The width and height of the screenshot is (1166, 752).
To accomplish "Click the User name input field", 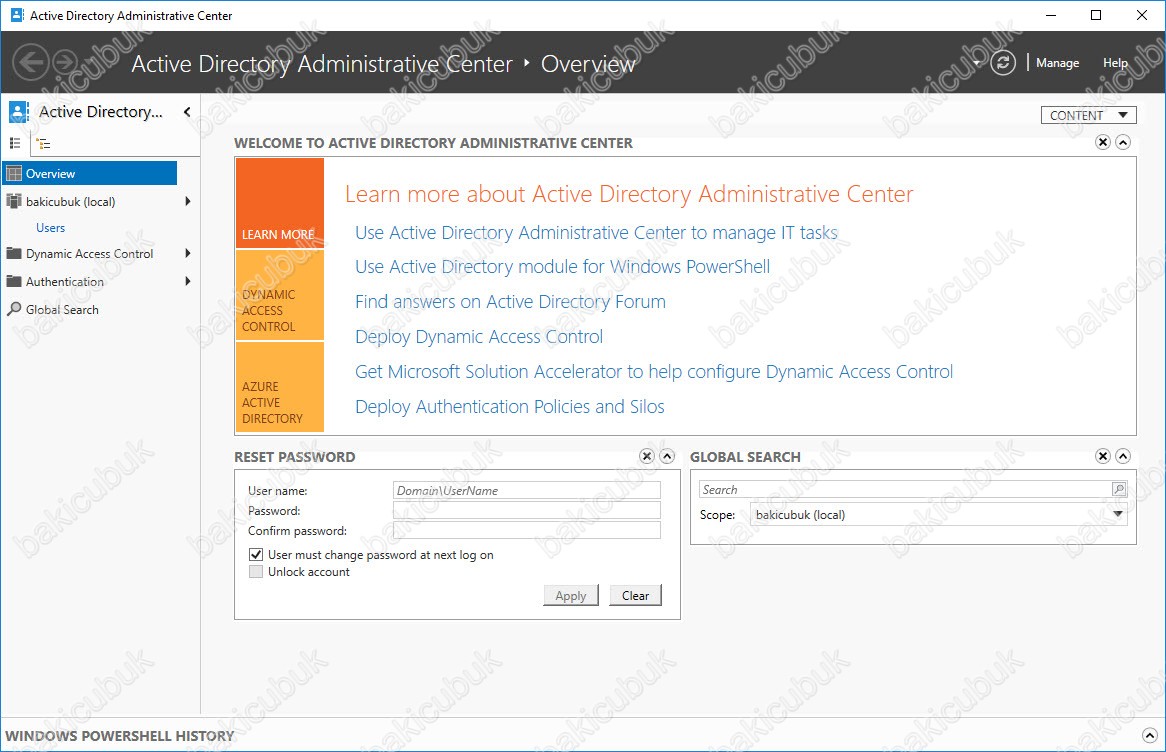I will 526,490.
